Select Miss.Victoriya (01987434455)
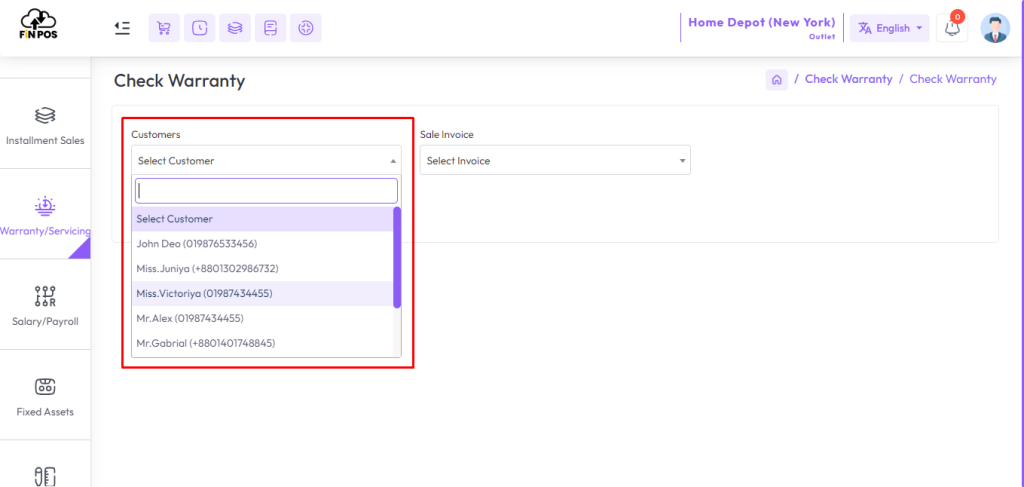This screenshot has height=487, width=1024. tap(263, 294)
